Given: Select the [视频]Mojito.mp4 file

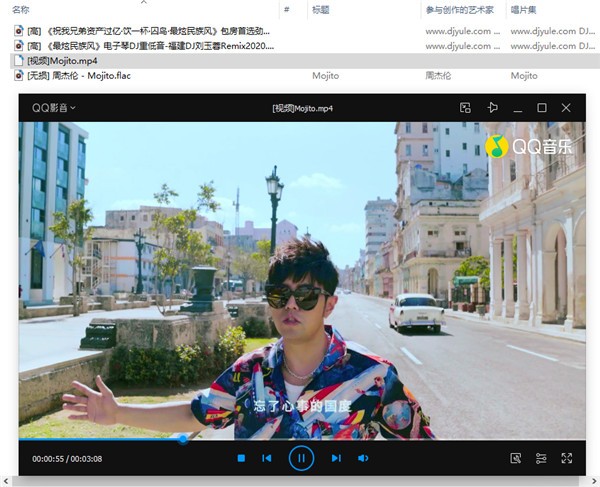Looking at the screenshot, I should [62, 61].
